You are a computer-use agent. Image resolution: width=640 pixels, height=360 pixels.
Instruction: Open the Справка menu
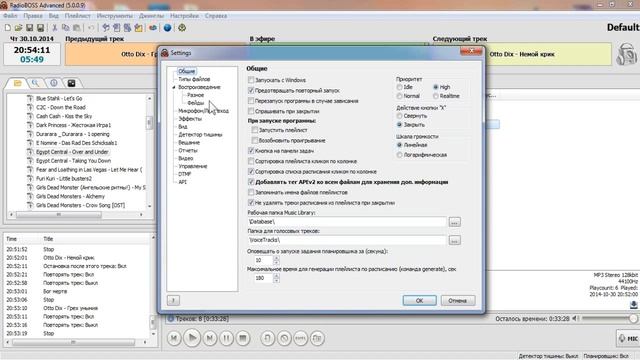click(216, 16)
